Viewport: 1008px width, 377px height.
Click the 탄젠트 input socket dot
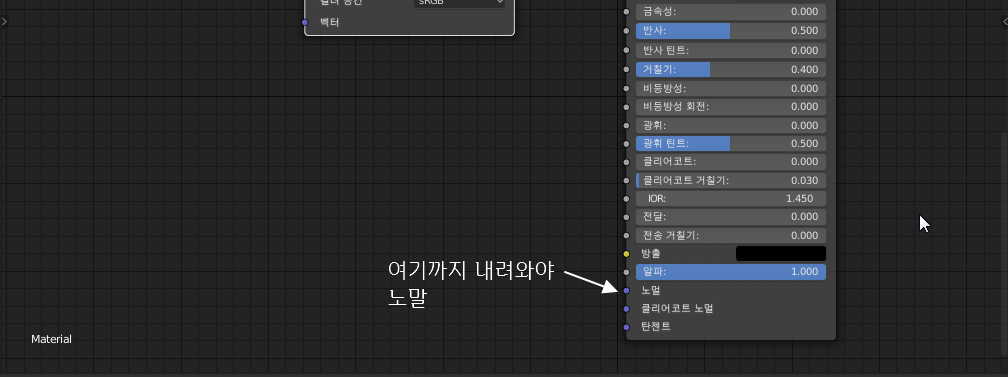tap(627, 327)
